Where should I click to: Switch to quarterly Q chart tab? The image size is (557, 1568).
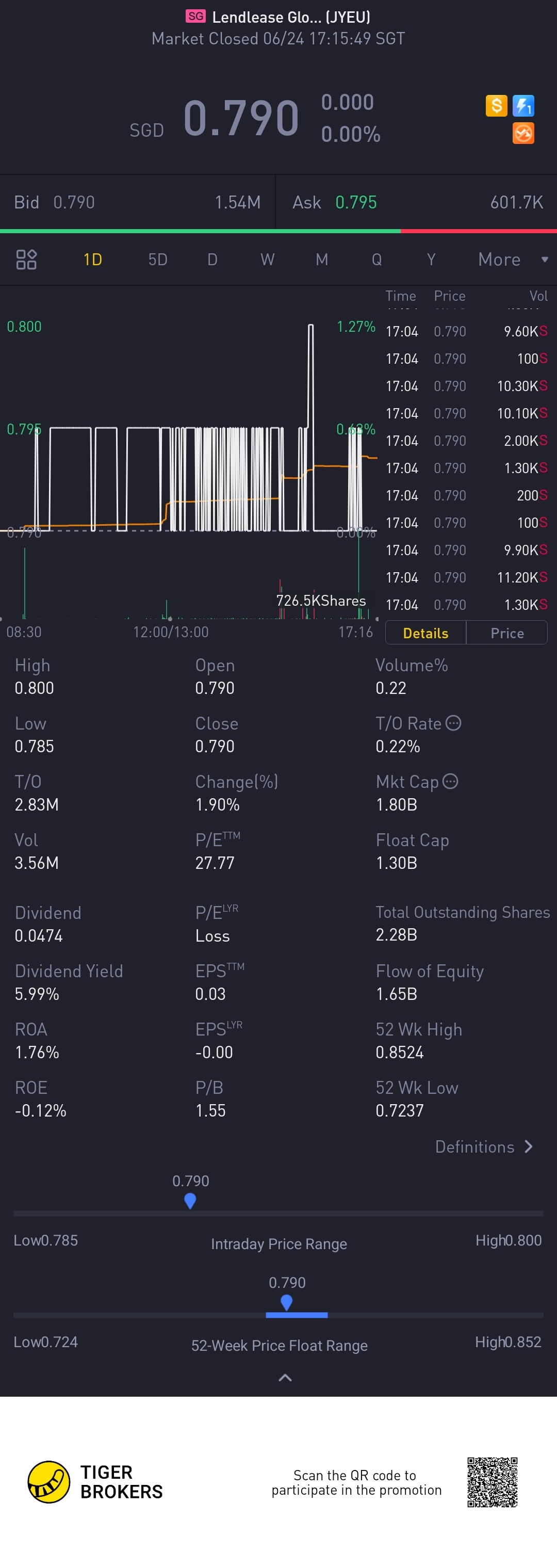pyautogui.click(x=377, y=260)
